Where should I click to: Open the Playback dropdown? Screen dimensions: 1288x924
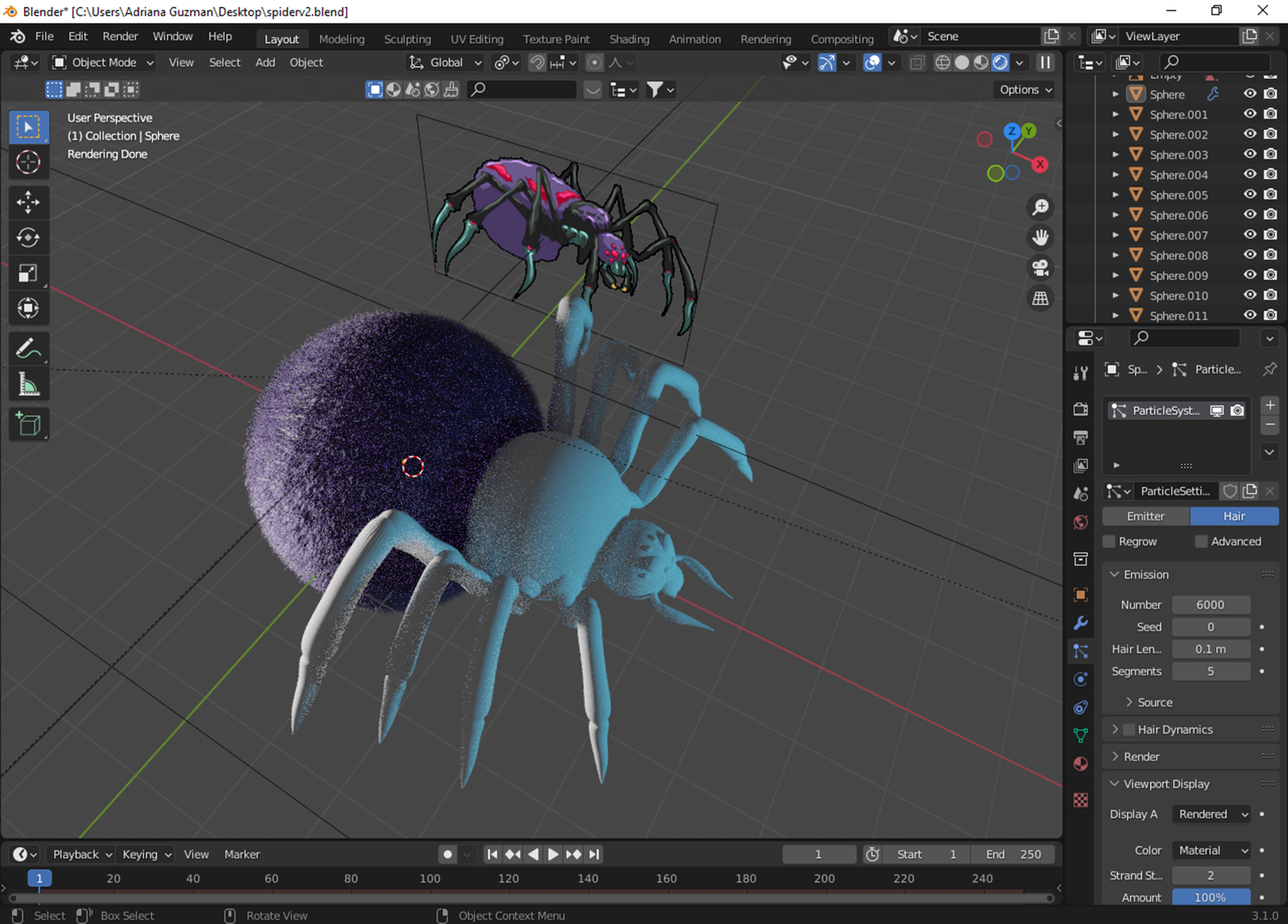coord(82,854)
